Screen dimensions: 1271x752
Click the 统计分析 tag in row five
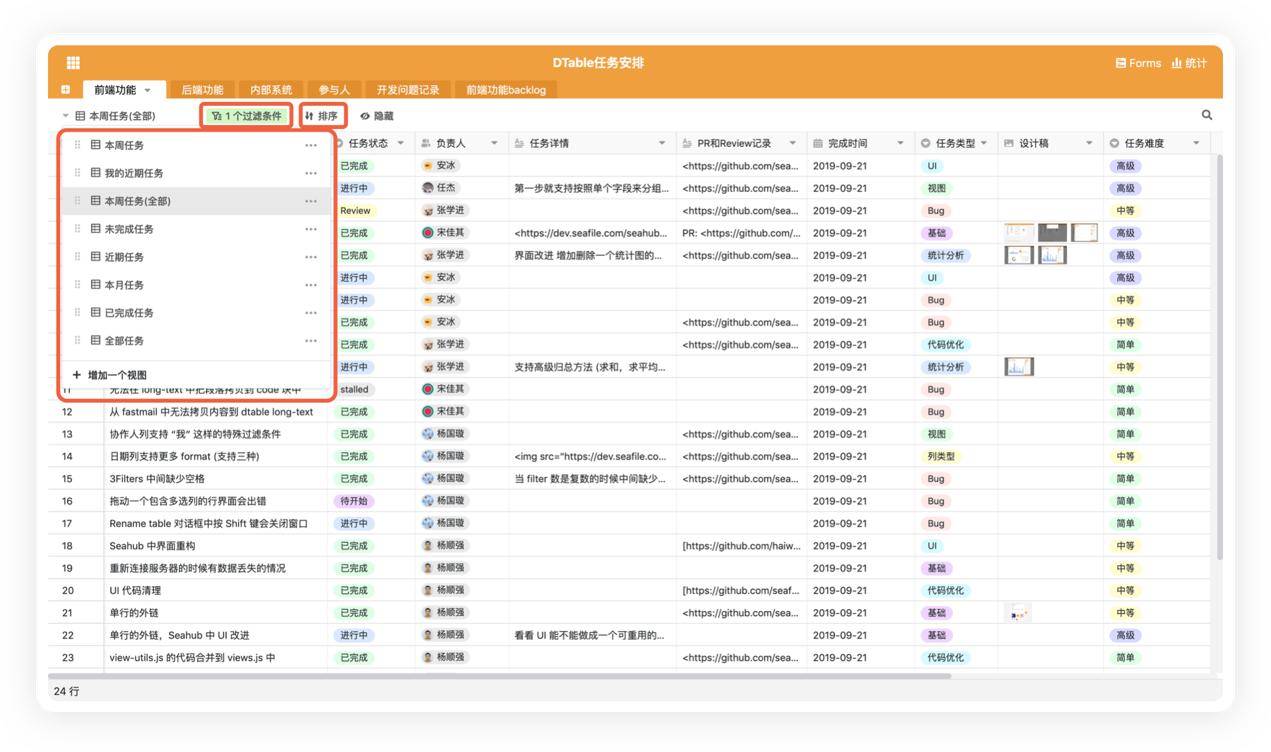click(x=944, y=255)
